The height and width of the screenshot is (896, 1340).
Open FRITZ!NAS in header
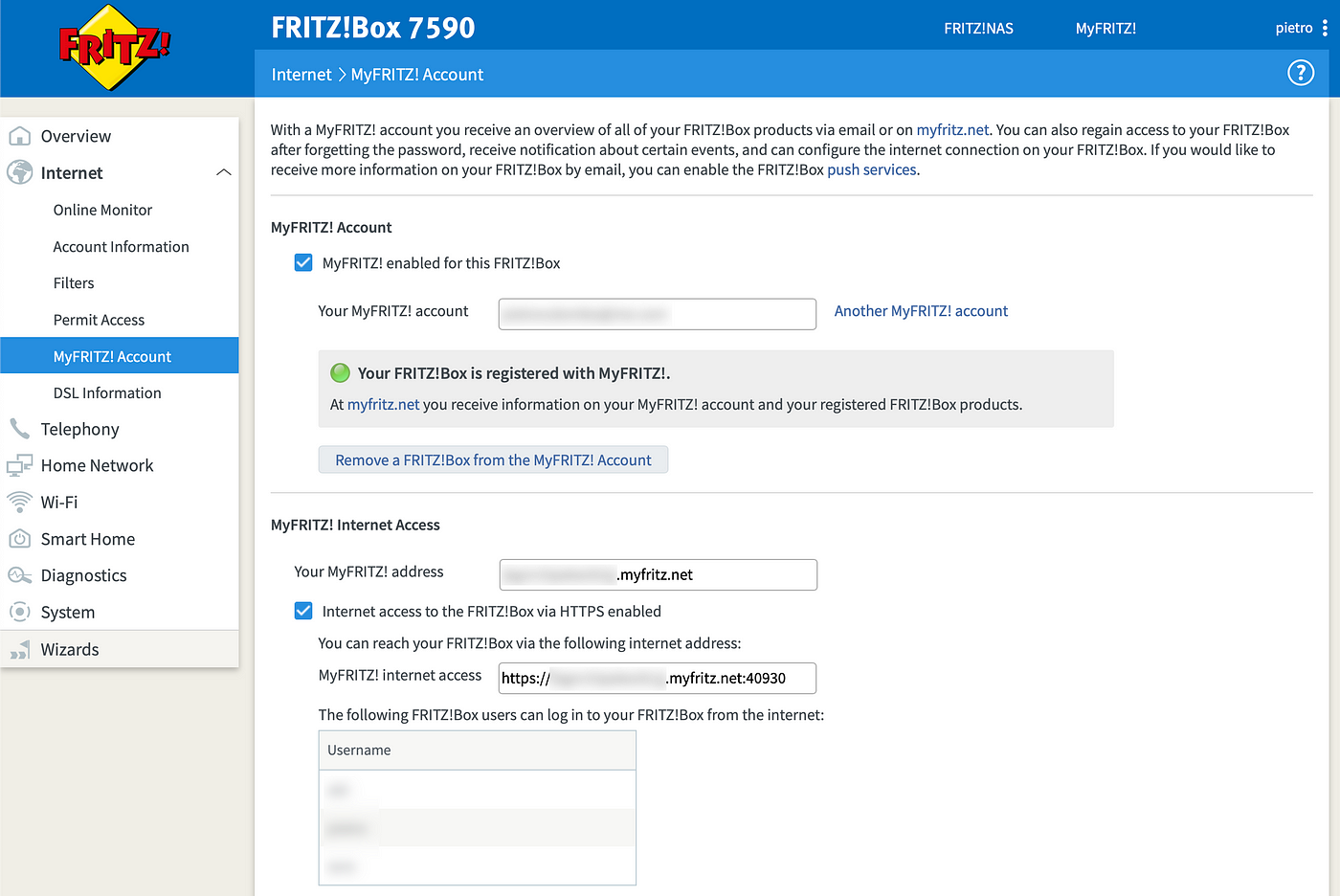pos(978,29)
